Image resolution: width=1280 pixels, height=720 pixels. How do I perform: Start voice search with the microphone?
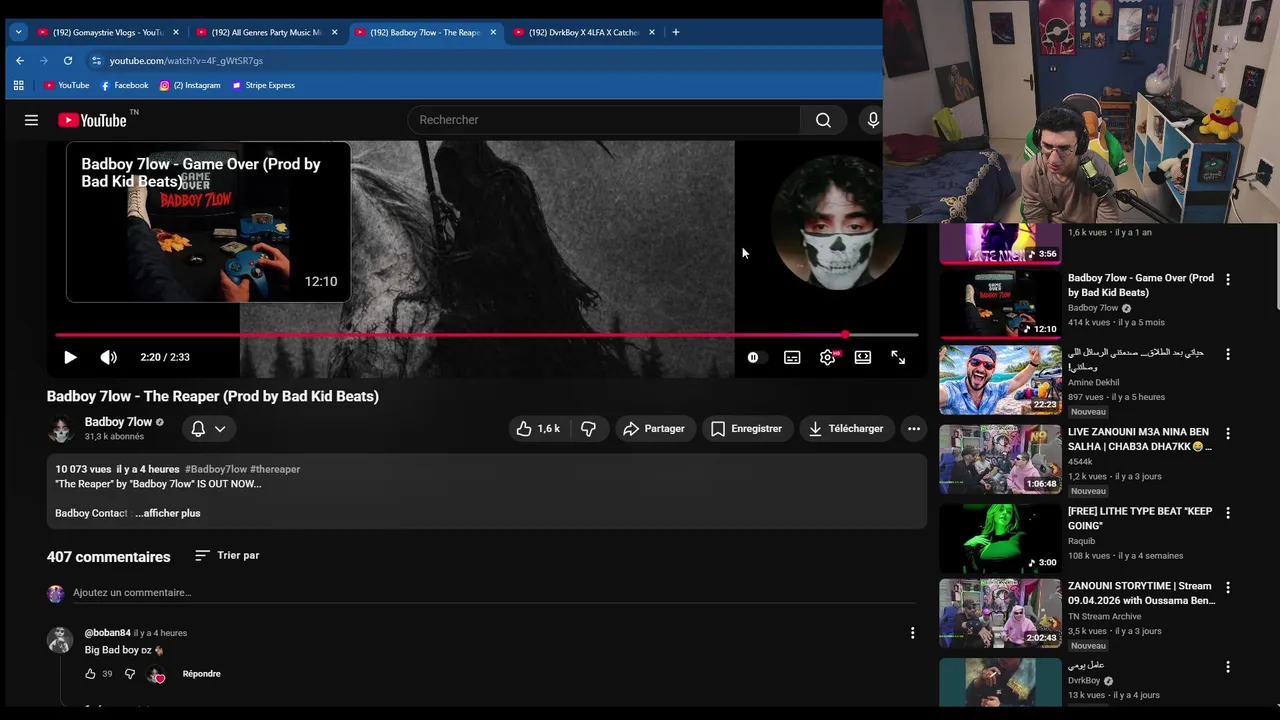(x=873, y=120)
